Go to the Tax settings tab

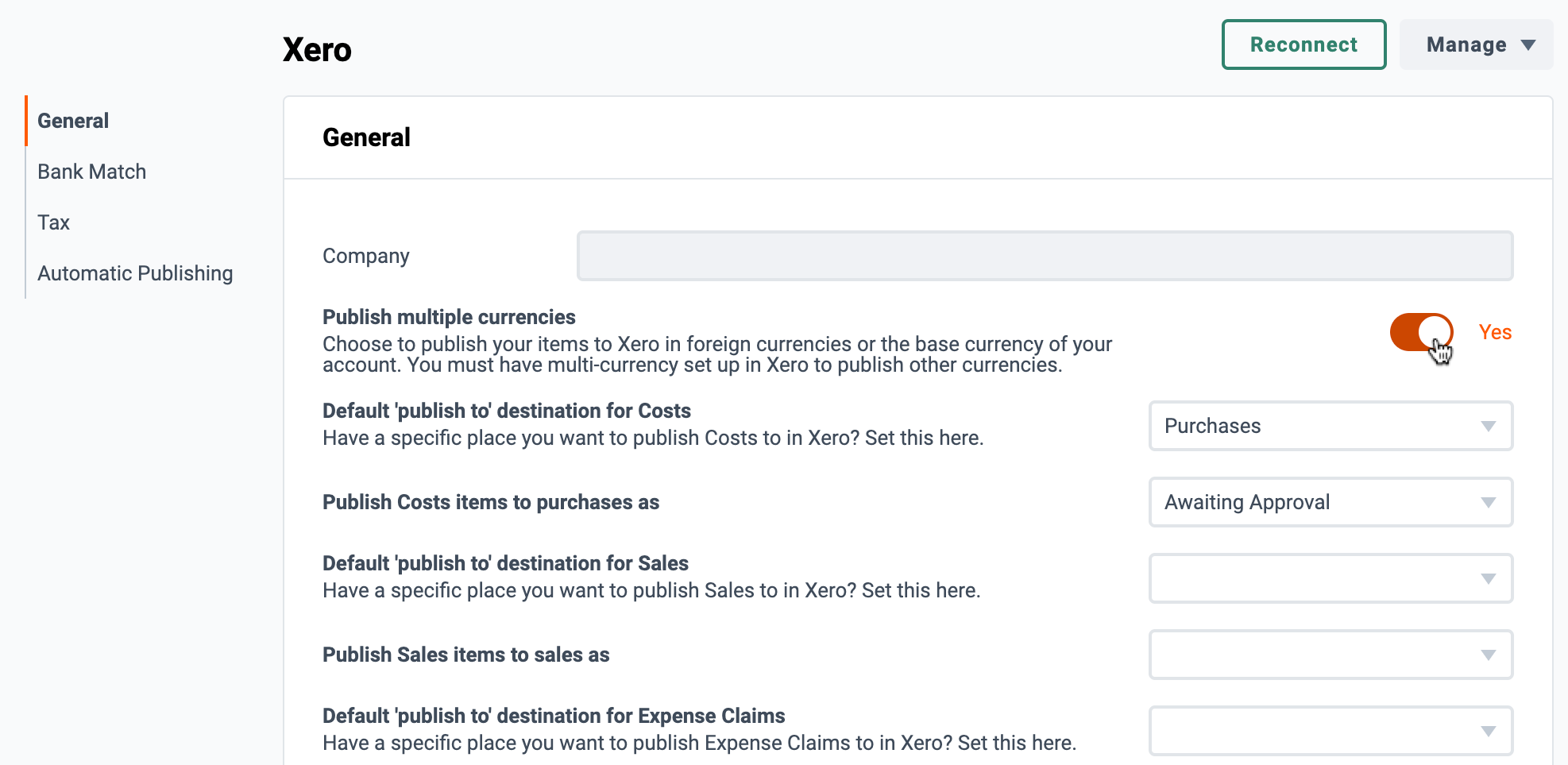53,222
